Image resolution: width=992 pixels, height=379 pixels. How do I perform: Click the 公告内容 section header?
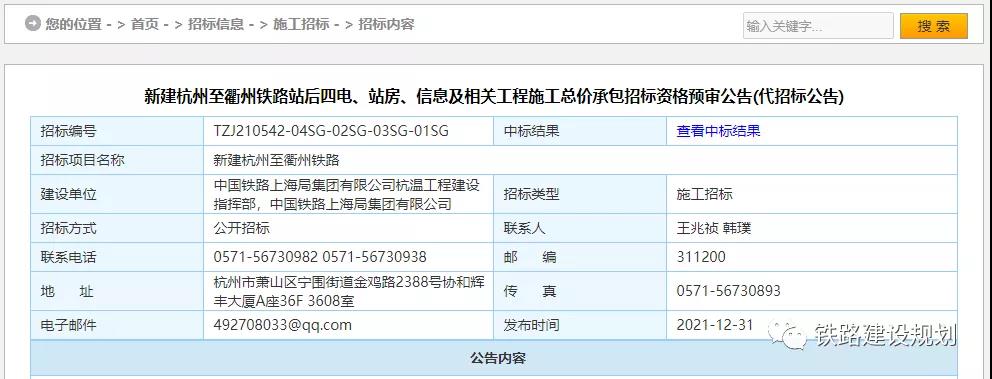click(x=494, y=358)
